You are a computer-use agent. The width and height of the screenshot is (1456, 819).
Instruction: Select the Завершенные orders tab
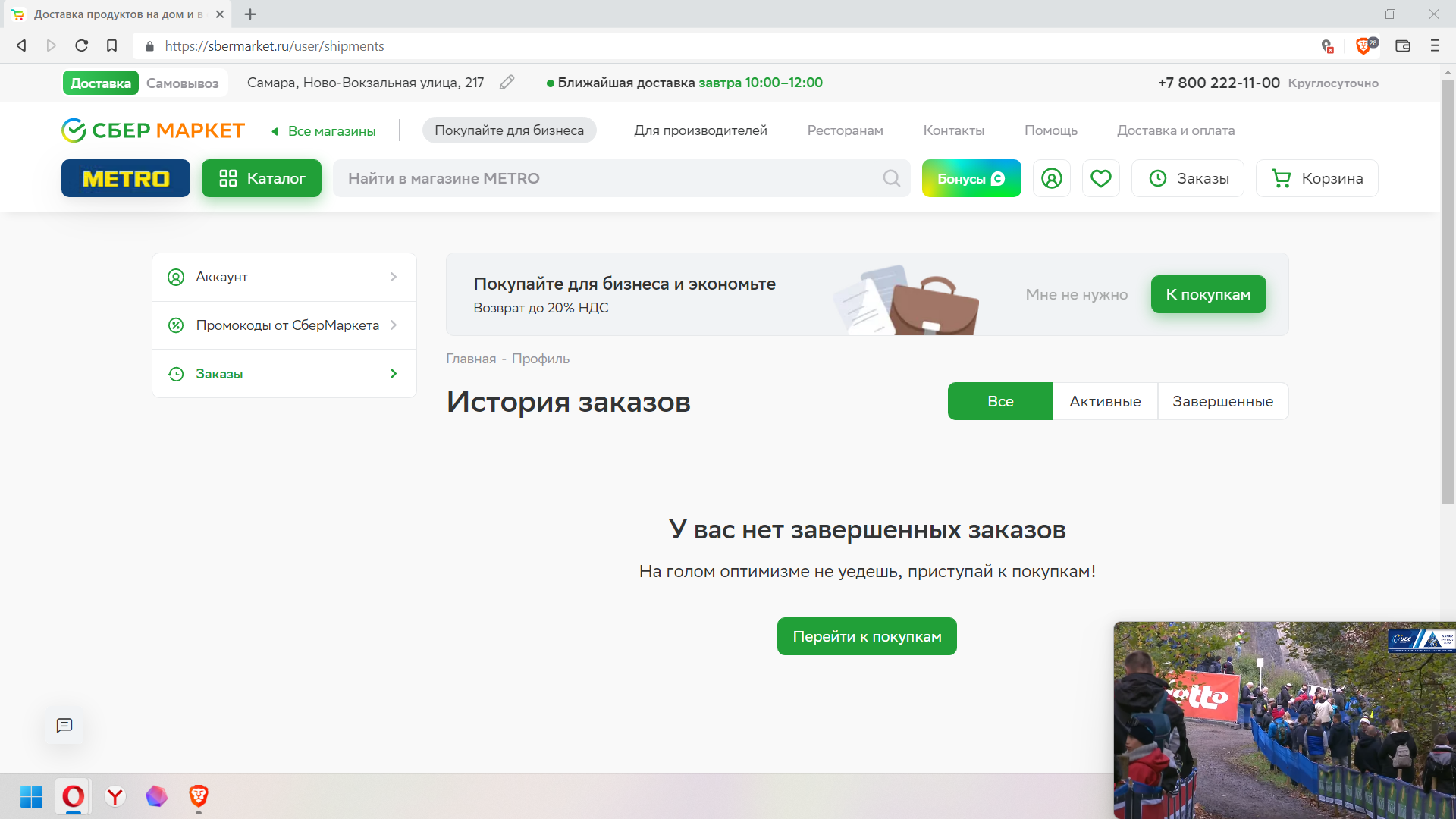[x=1223, y=401]
